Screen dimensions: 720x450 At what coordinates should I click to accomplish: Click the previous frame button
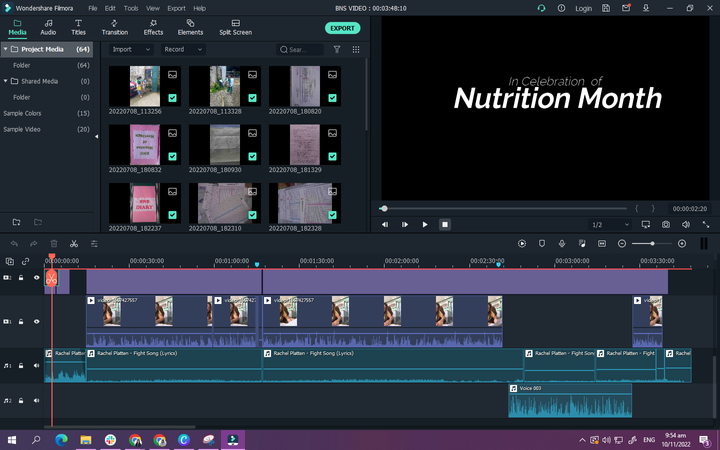click(385, 225)
